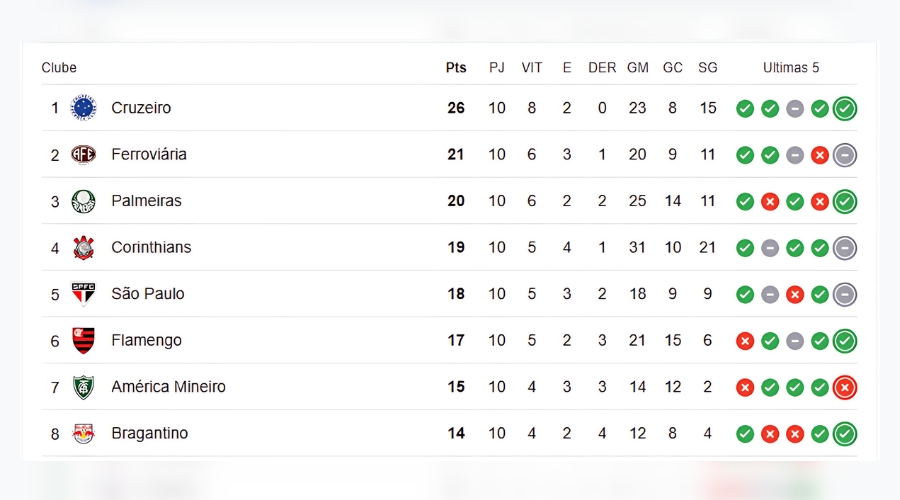900x500 pixels.
Task: Click Ferroviária's latest match draw indicator
Action: pyautogui.click(x=845, y=154)
